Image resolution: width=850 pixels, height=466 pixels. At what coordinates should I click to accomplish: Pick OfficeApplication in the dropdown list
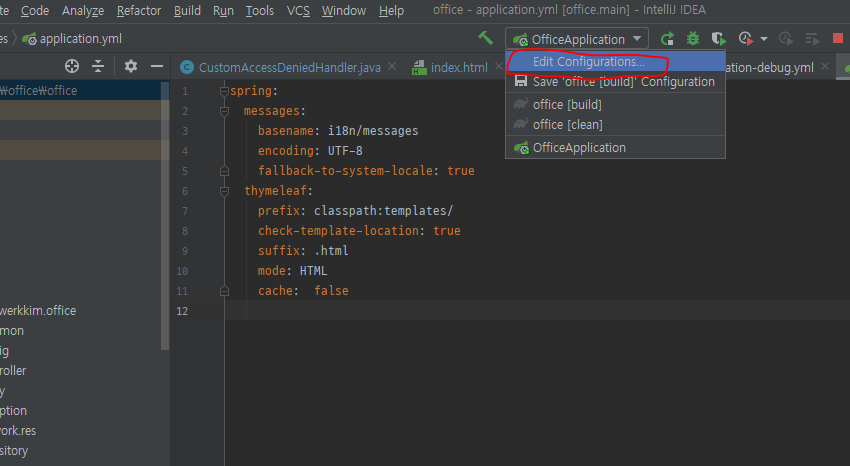[x=615, y=147]
